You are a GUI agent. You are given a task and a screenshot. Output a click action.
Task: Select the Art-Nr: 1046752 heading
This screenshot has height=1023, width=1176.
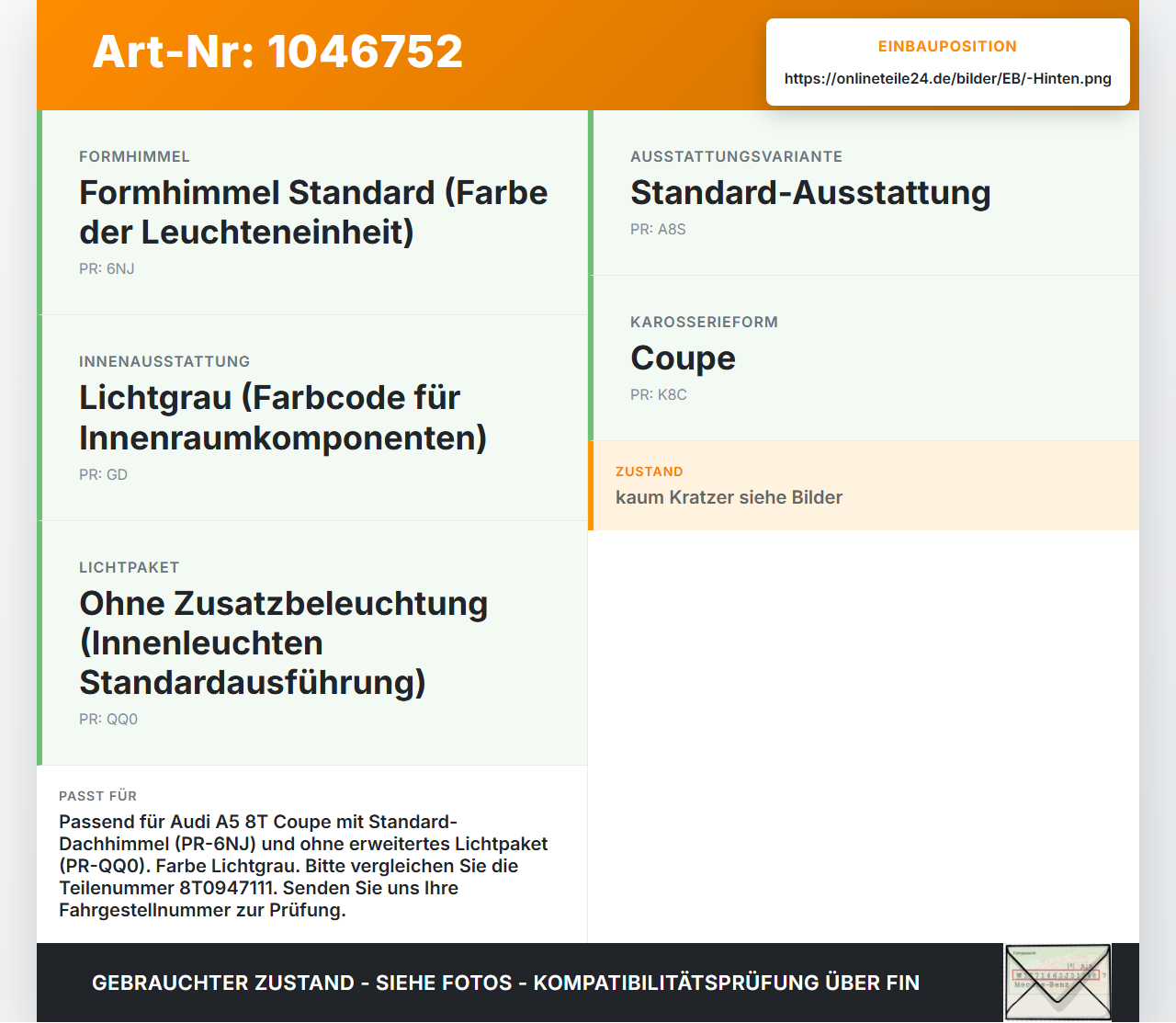pyautogui.click(x=277, y=51)
